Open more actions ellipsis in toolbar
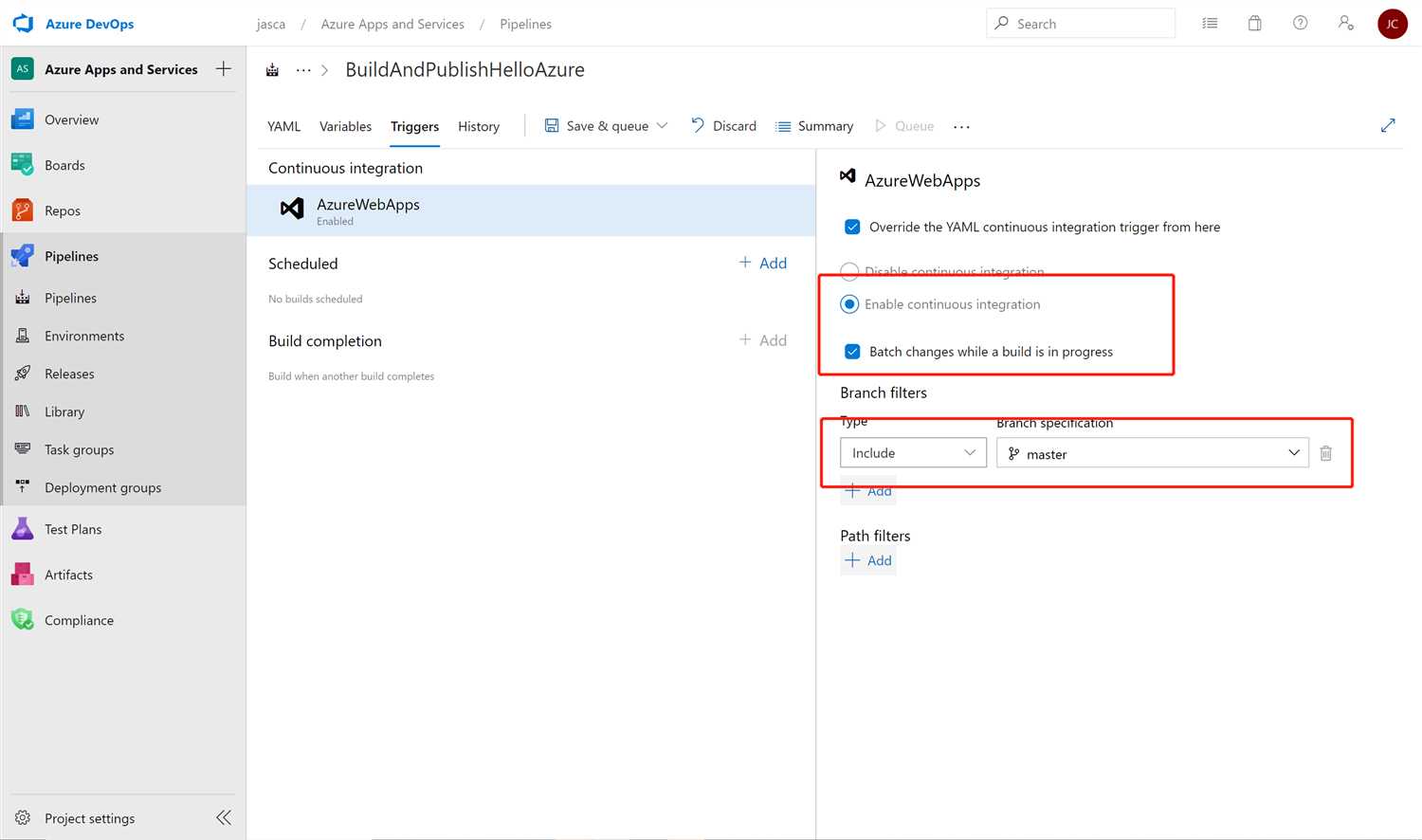 tap(961, 126)
